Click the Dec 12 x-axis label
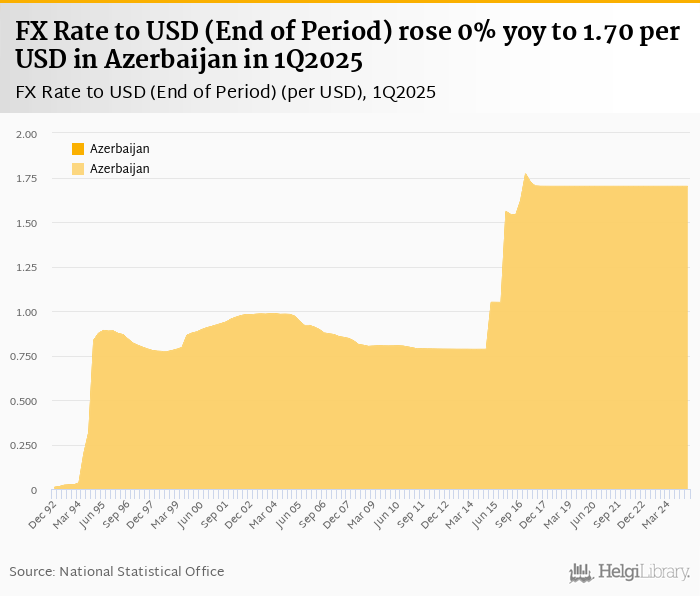This screenshot has height=596, width=700. point(436,511)
